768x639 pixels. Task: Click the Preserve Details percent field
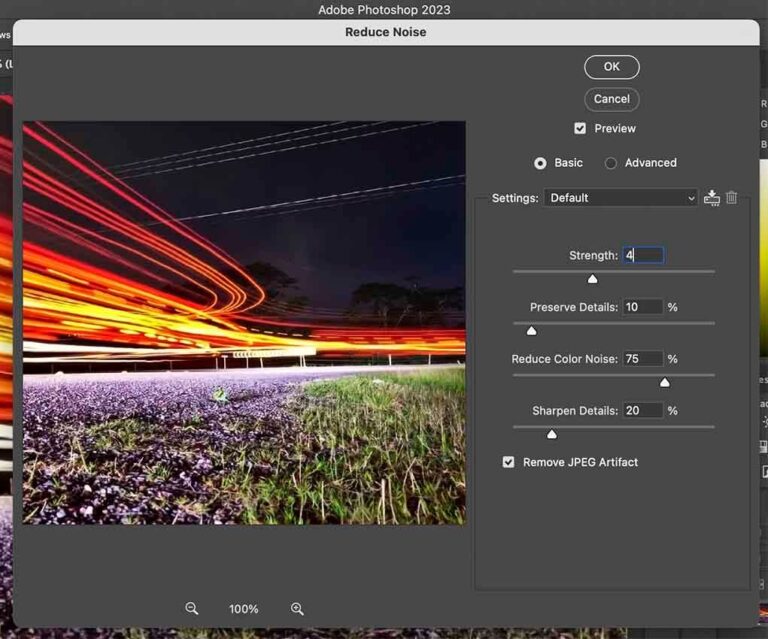643,307
